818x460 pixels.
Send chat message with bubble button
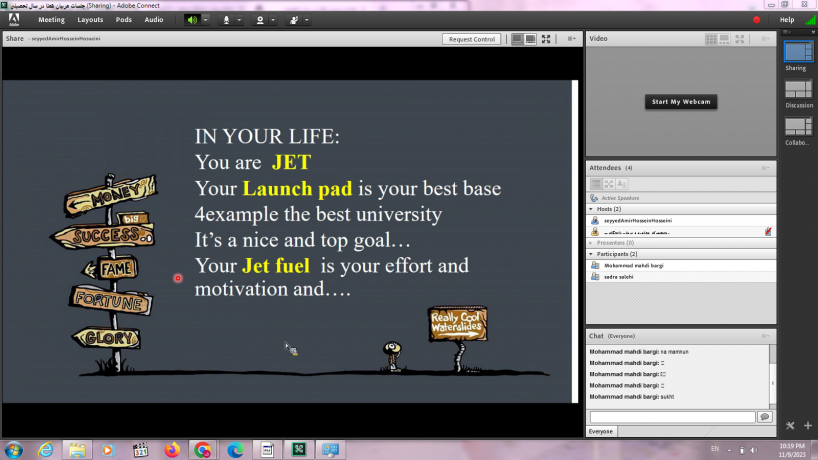pyautogui.click(x=765, y=417)
